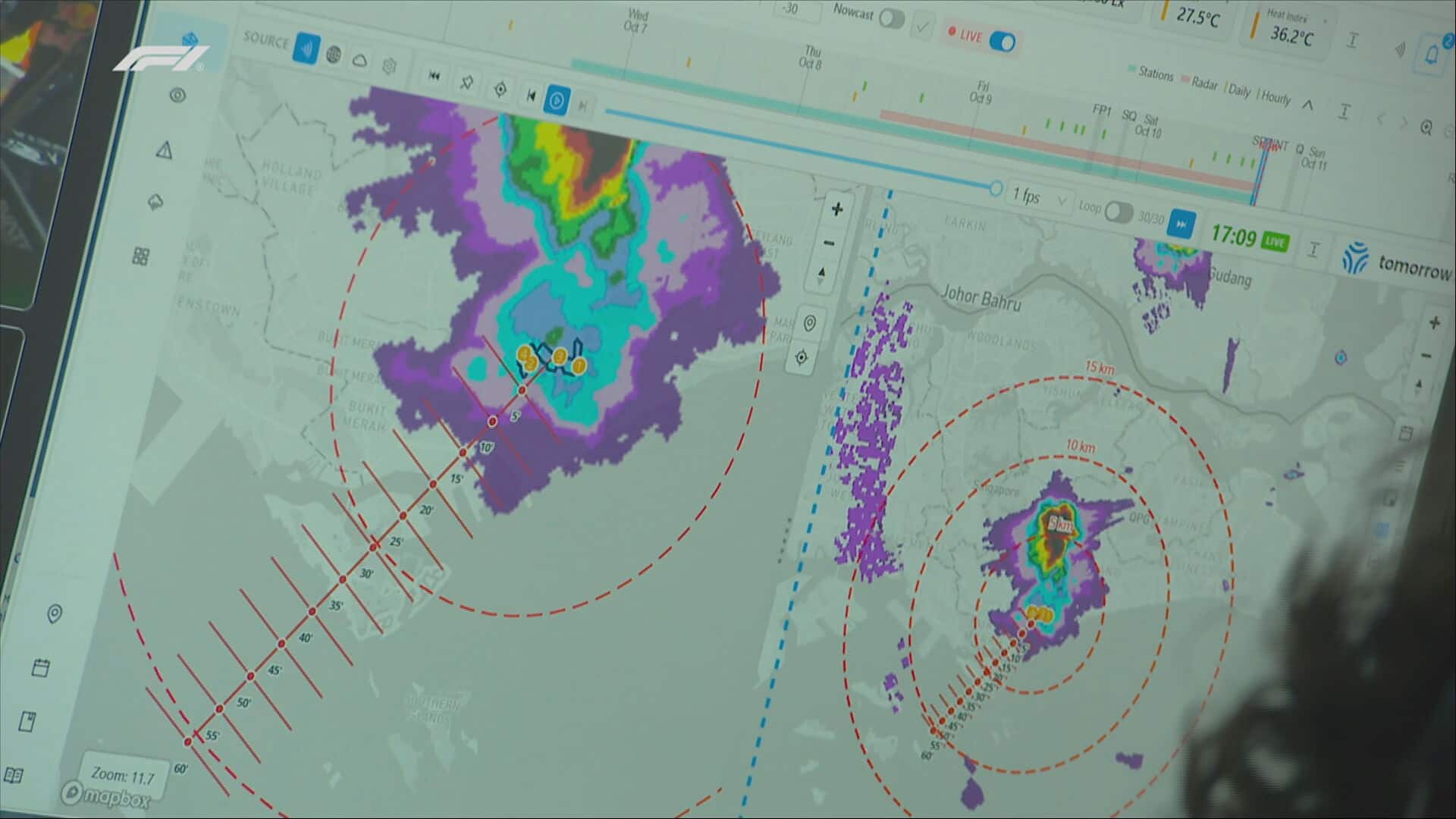Viewport: 1456px width, 819px height.
Task: Move the animation timeline slider handle
Action: click(x=996, y=188)
